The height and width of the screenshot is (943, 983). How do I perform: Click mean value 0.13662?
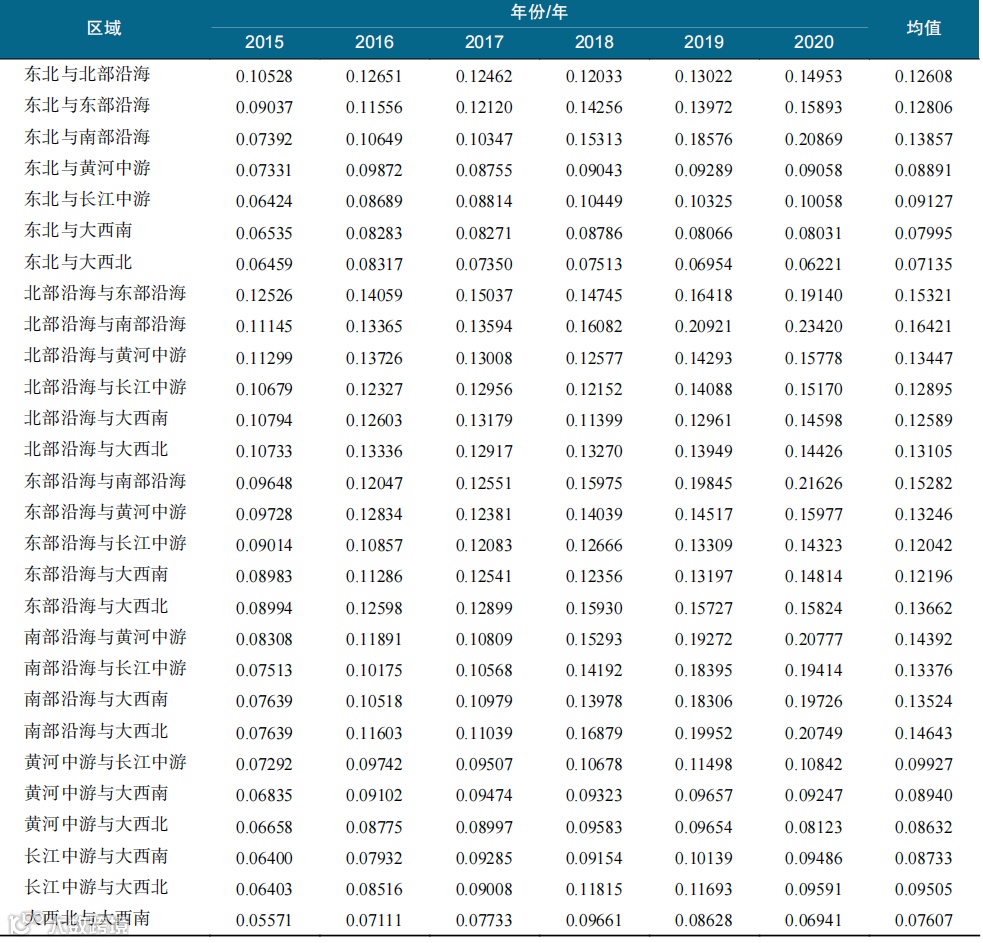click(x=924, y=608)
